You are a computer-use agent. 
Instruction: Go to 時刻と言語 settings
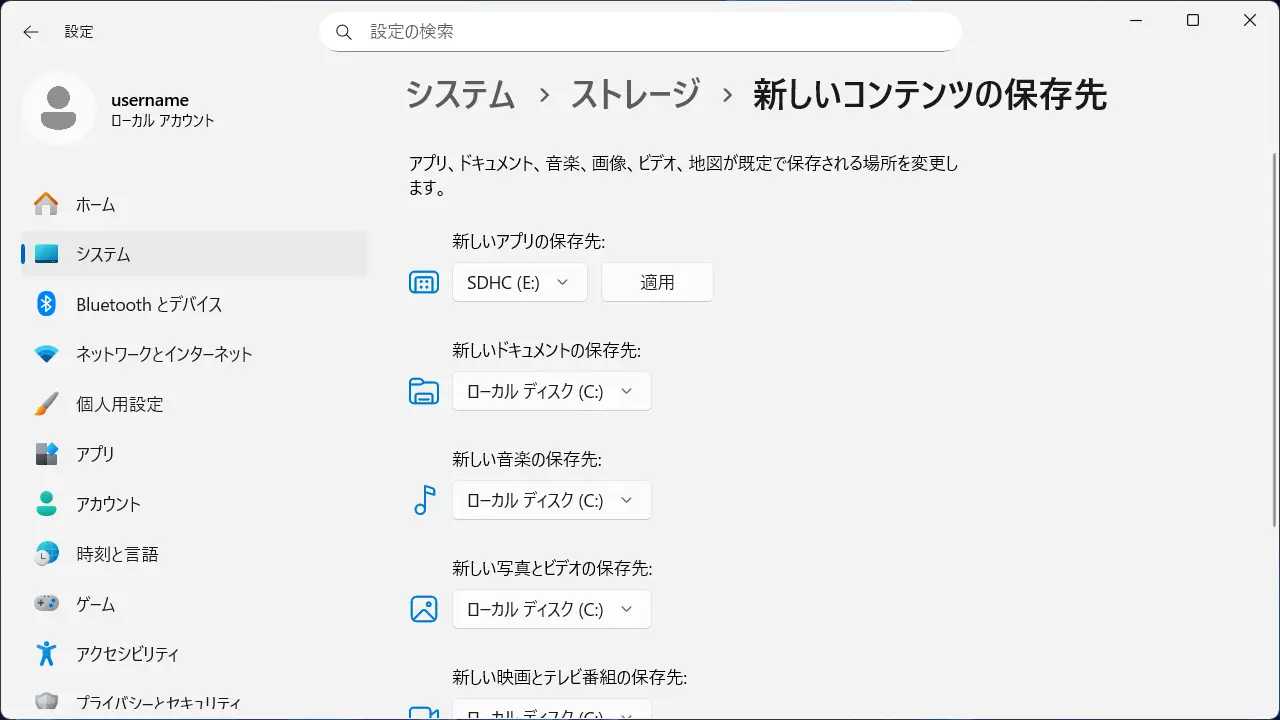[117, 554]
